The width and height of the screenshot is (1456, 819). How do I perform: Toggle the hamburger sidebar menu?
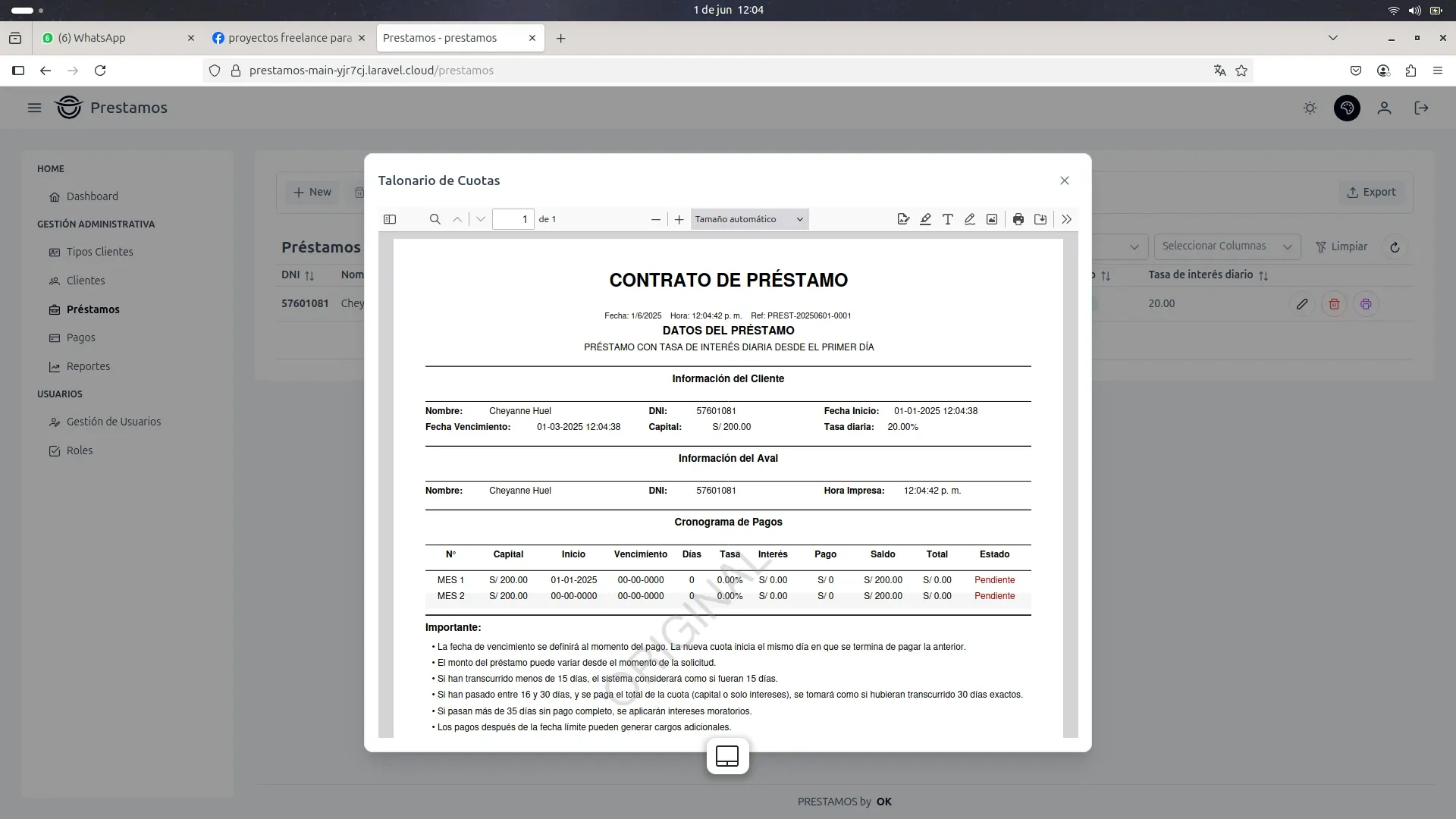pyautogui.click(x=34, y=108)
